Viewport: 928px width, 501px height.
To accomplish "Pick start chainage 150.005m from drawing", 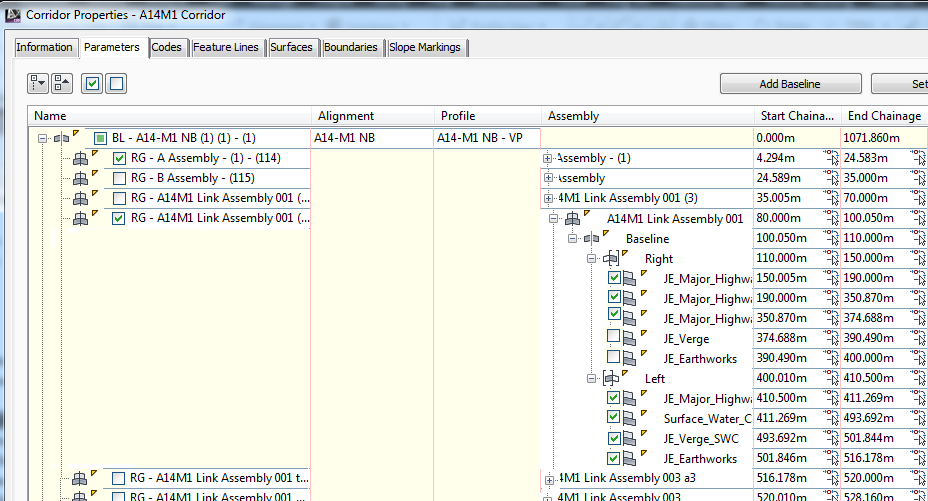I will click(x=831, y=278).
